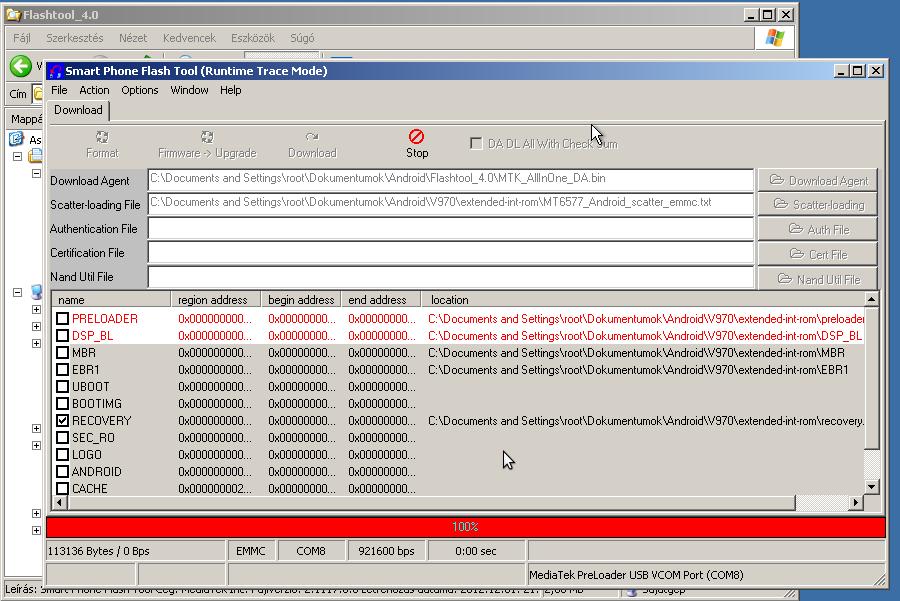This screenshot has width=900, height=601.
Task: Check the CACHE partition checkbox
Action: [x=63, y=488]
